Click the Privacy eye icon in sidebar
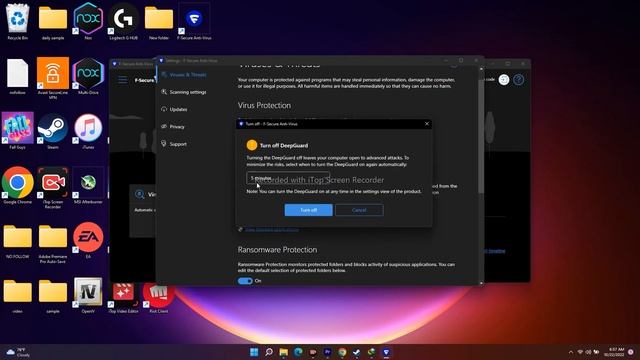This screenshot has height=360, width=640. click(164, 127)
